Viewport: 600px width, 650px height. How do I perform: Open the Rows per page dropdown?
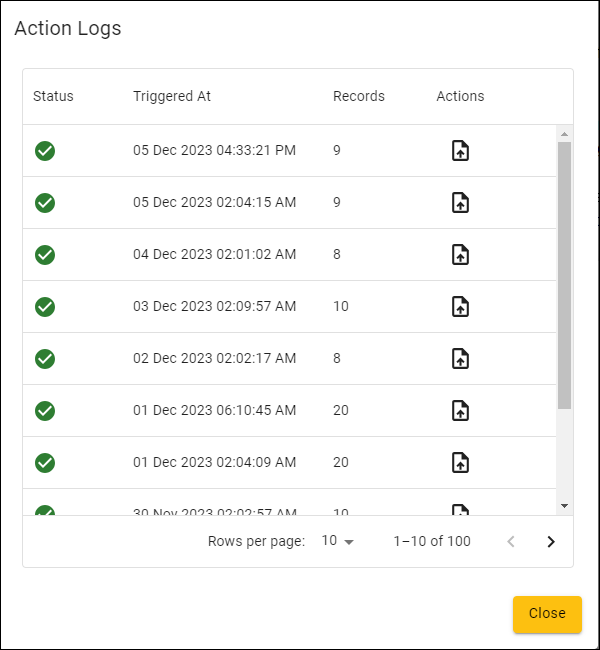tap(338, 541)
